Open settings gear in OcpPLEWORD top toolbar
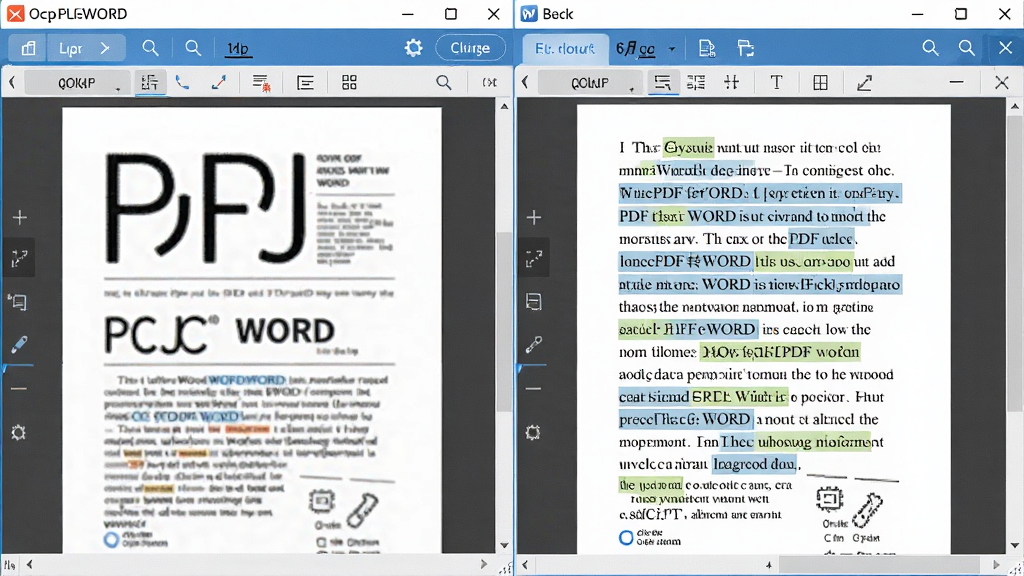Viewport: 1024px width, 576px height. click(x=413, y=48)
